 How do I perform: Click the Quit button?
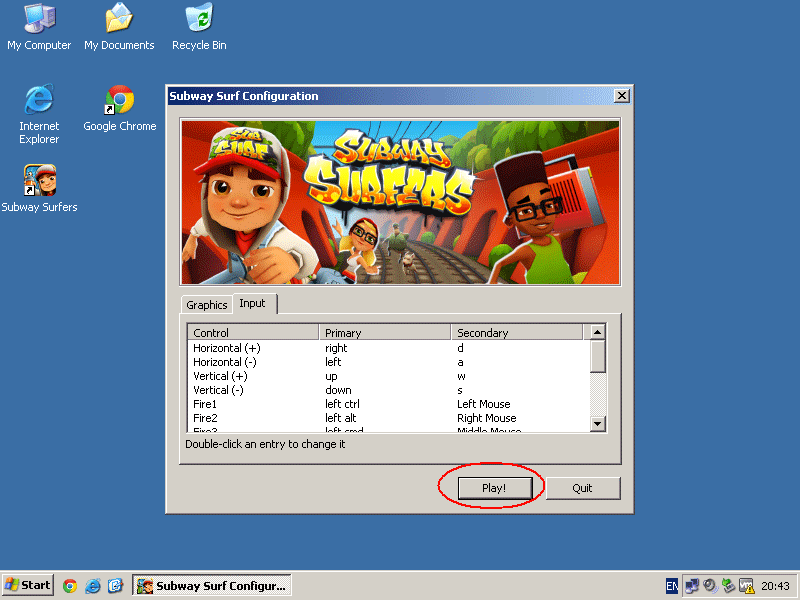[x=583, y=488]
